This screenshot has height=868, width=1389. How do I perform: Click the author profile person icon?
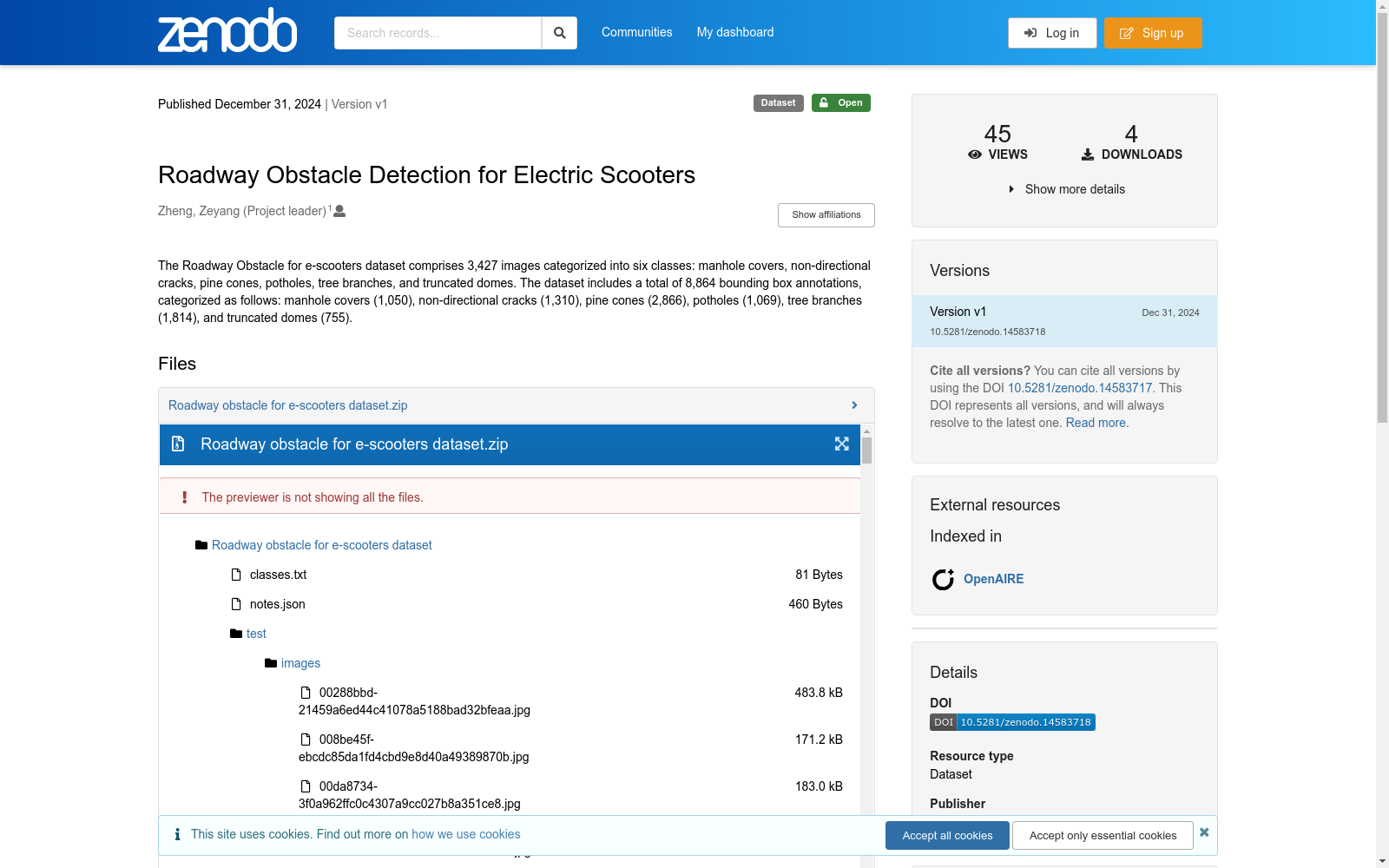pos(339,211)
